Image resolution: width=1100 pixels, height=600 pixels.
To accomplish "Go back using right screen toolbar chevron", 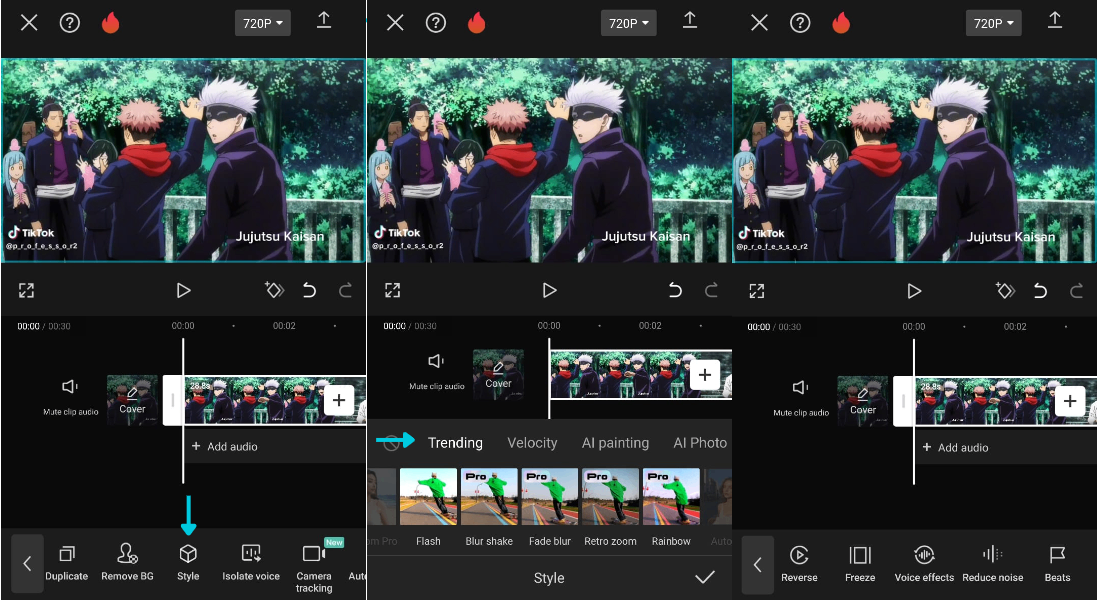I will click(758, 564).
